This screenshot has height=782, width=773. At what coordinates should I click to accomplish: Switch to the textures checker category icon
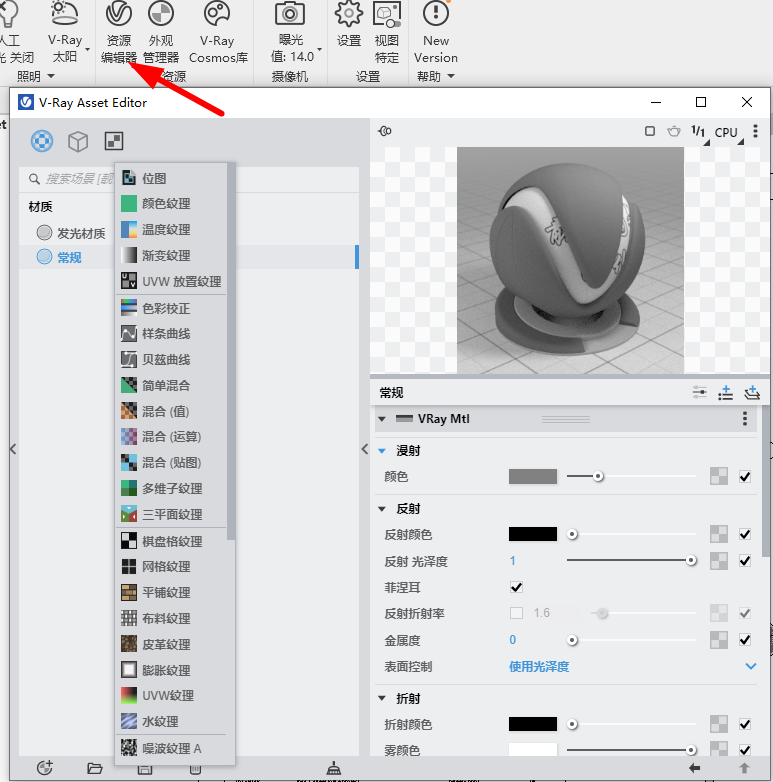[x=114, y=141]
